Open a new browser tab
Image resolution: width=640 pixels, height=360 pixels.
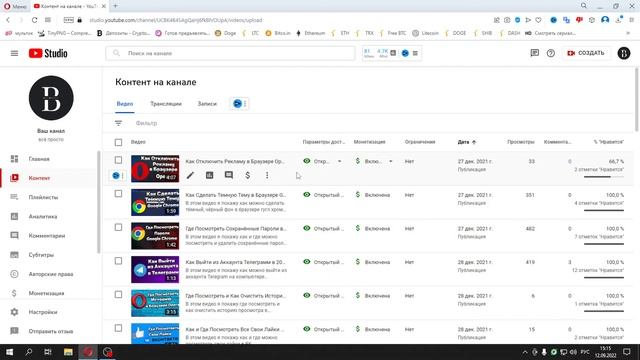(116, 6)
